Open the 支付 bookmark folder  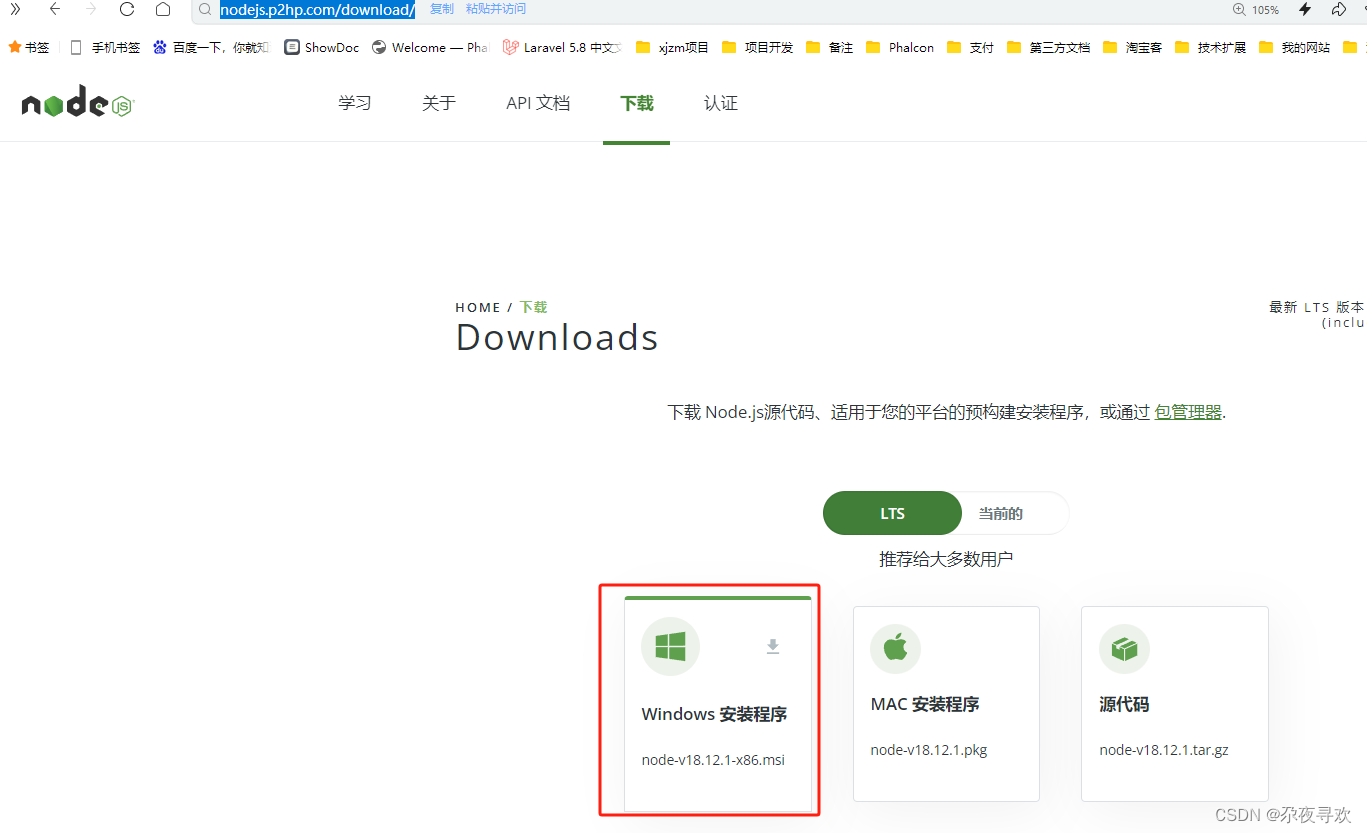pos(970,47)
